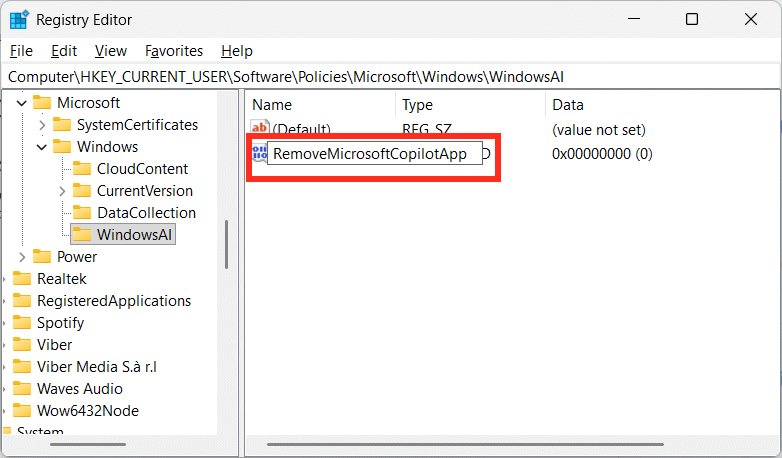
Task: Select the Waves Audio key label
Action: coord(80,389)
